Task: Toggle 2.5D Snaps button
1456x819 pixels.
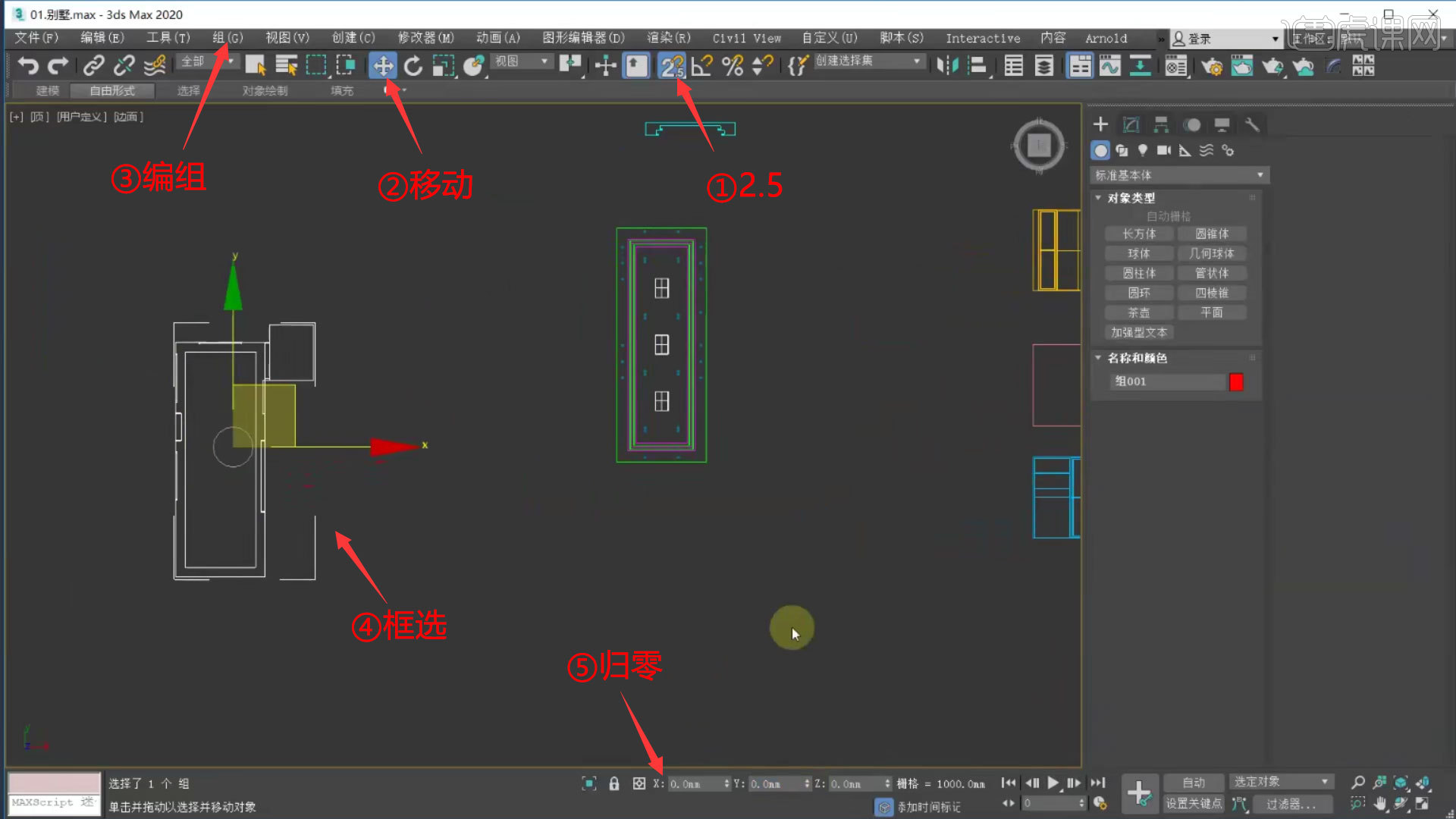Action: 672,66
